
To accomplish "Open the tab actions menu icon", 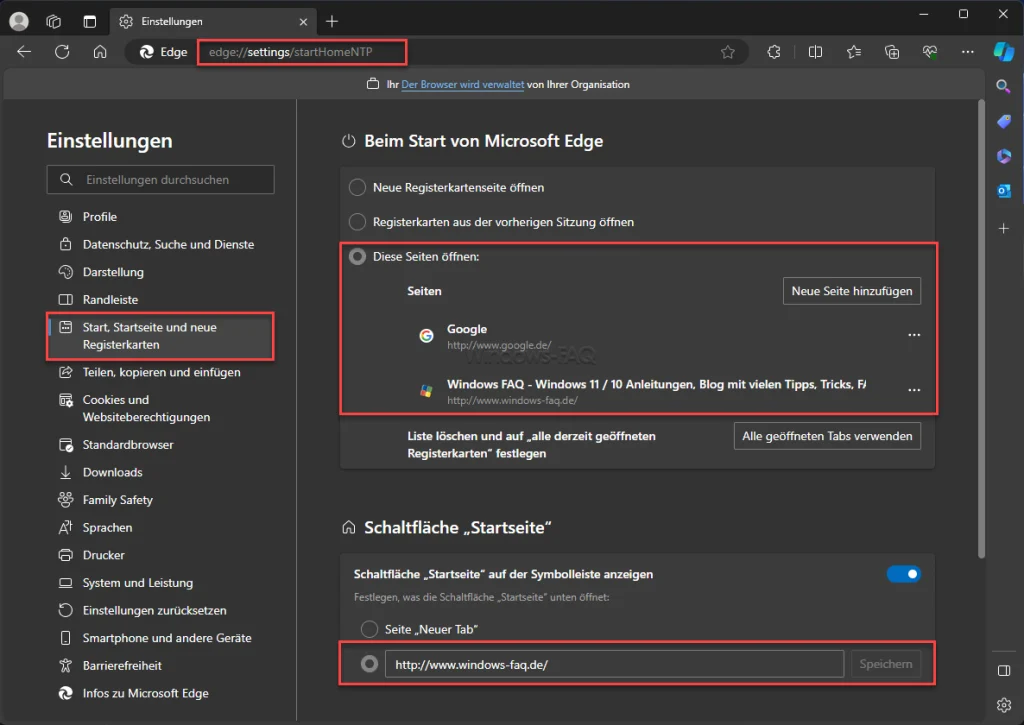I will 89,22.
